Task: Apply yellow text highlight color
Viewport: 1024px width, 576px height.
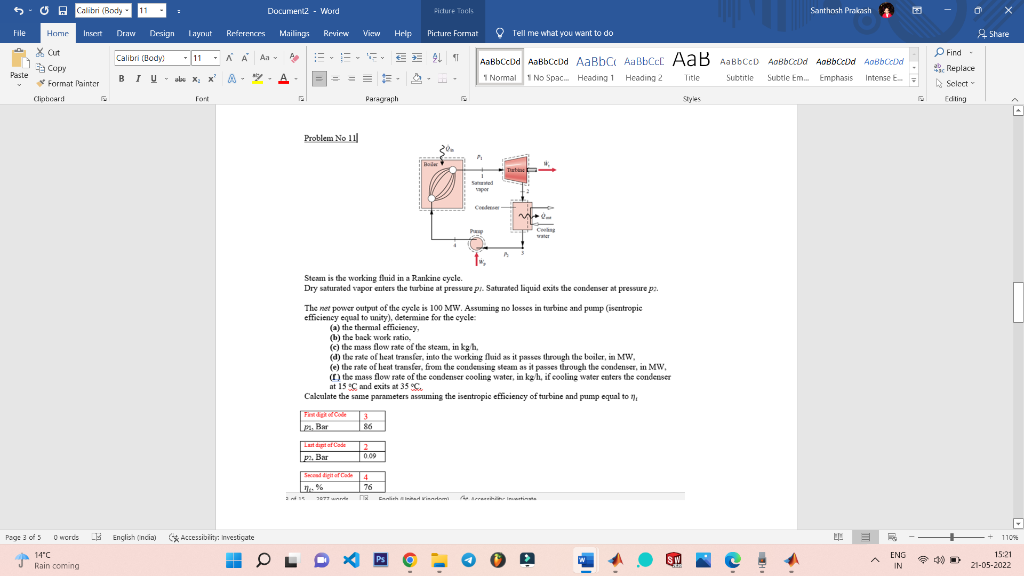Action: [257, 77]
